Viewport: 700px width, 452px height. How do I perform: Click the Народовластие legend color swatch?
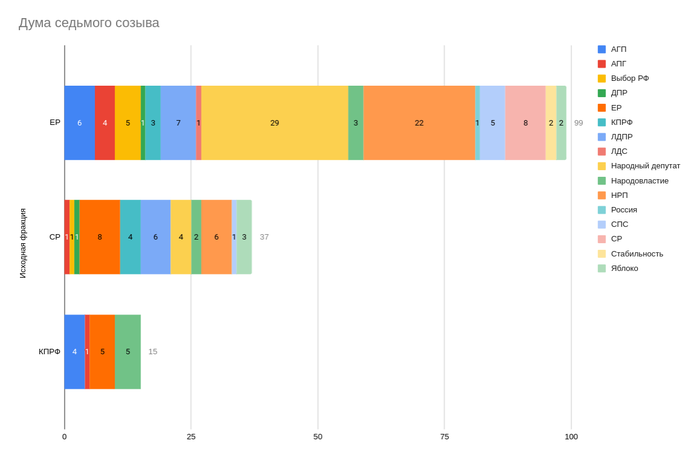coord(602,181)
